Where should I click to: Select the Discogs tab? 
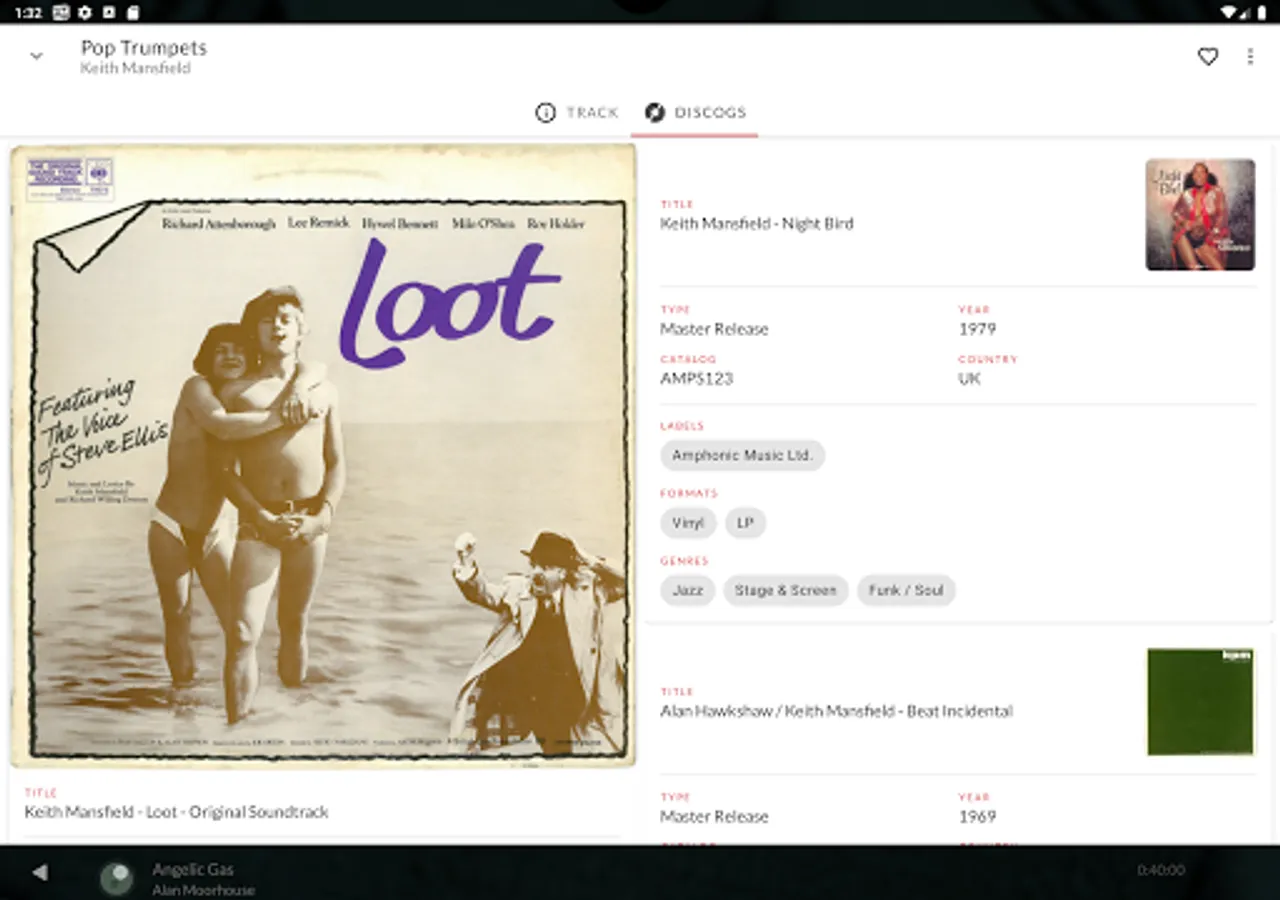pos(695,112)
